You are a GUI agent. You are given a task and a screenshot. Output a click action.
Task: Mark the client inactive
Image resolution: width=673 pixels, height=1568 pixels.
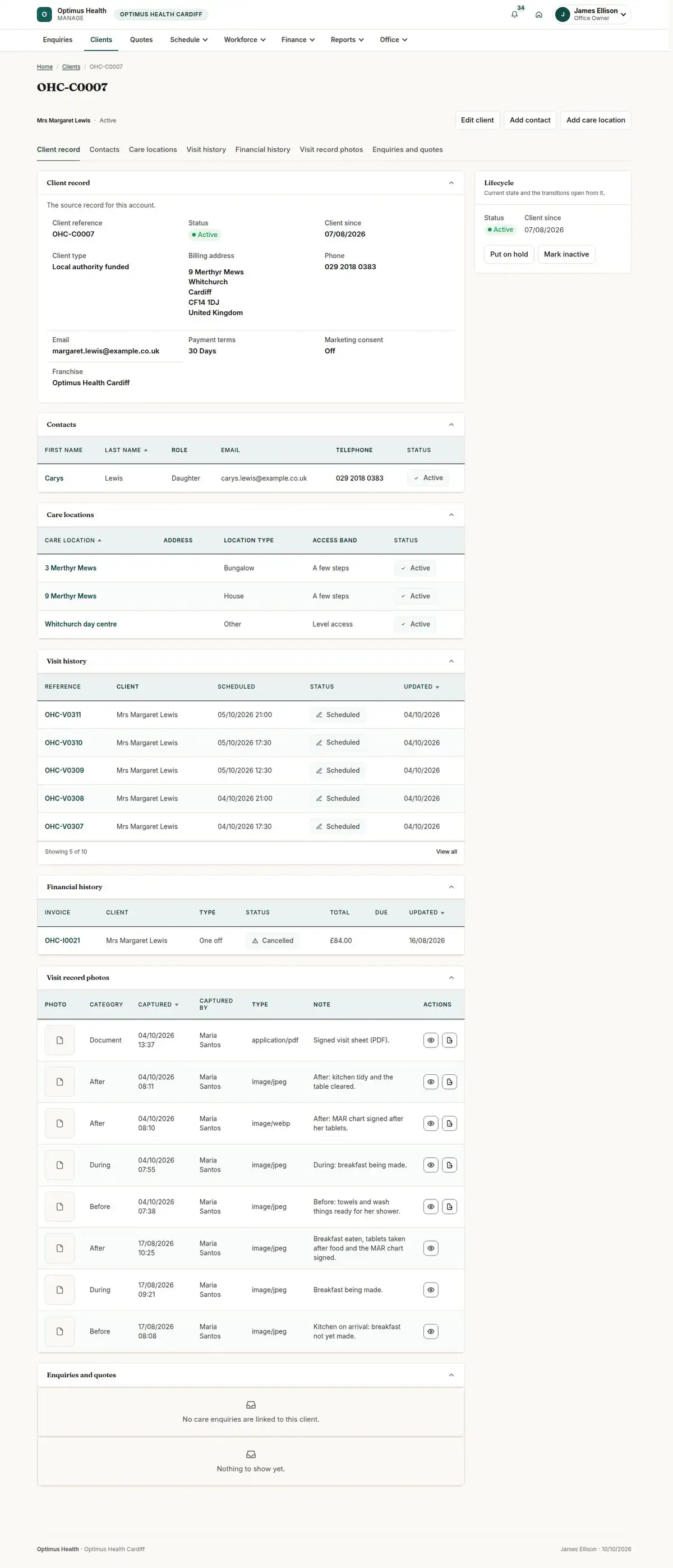566,255
